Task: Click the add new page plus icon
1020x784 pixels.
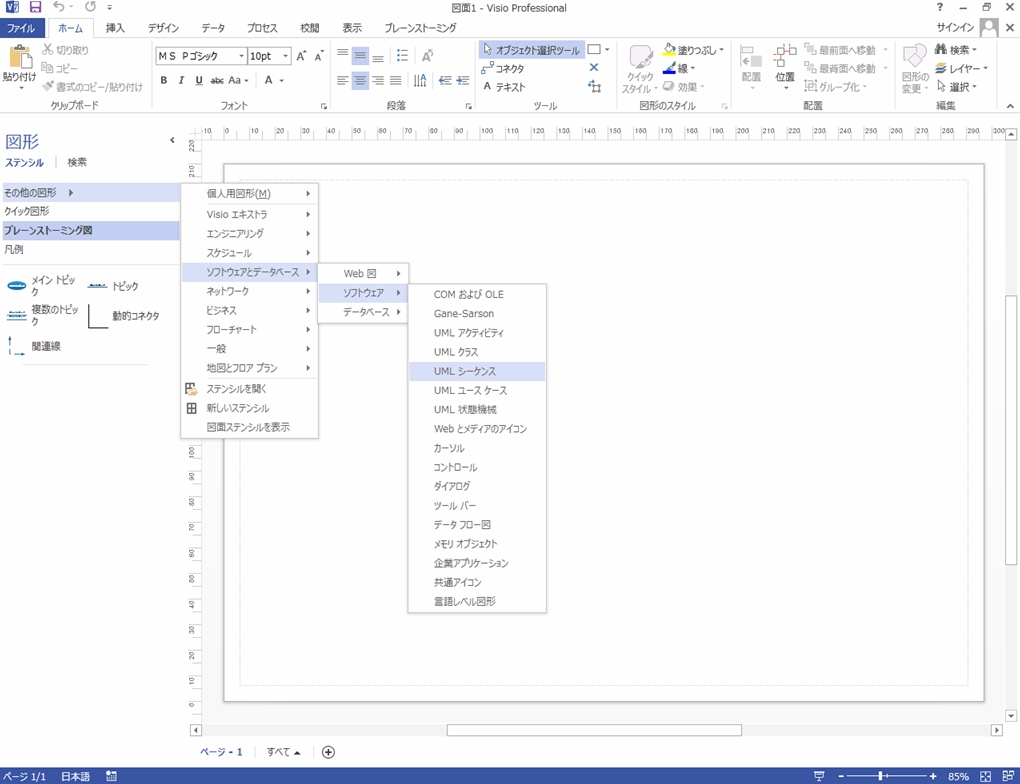Action: click(x=328, y=752)
